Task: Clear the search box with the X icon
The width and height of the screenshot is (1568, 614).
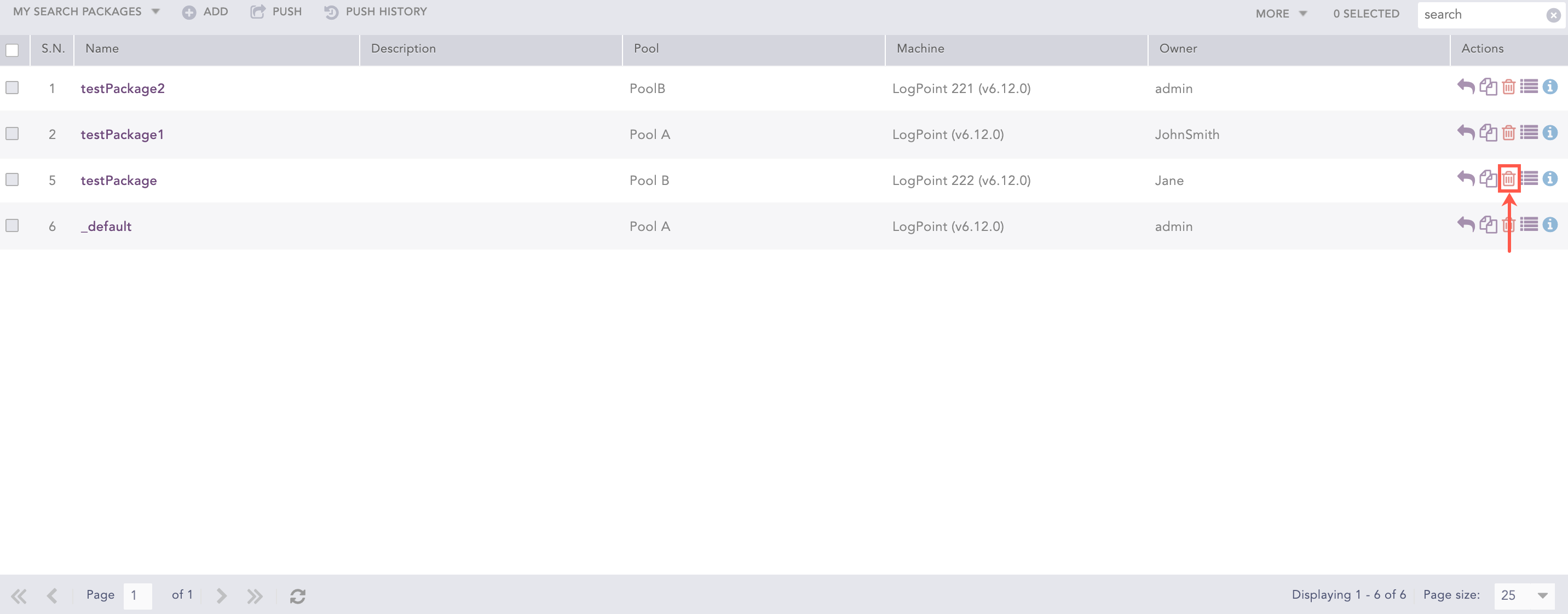Action: pyautogui.click(x=1553, y=15)
